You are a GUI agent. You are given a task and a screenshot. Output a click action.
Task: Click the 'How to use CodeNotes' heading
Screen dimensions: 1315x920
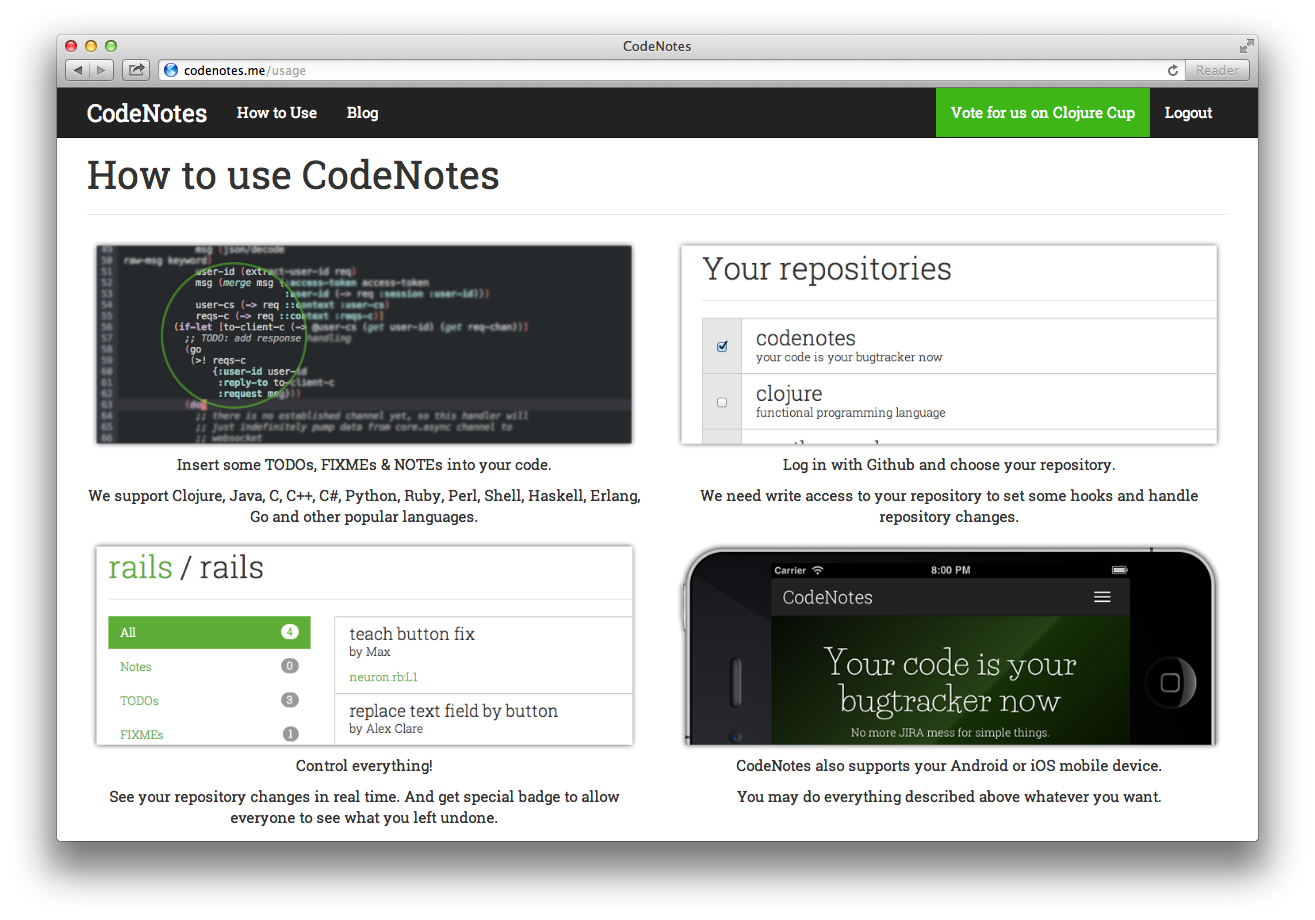pyautogui.click(x=293, y=175)
